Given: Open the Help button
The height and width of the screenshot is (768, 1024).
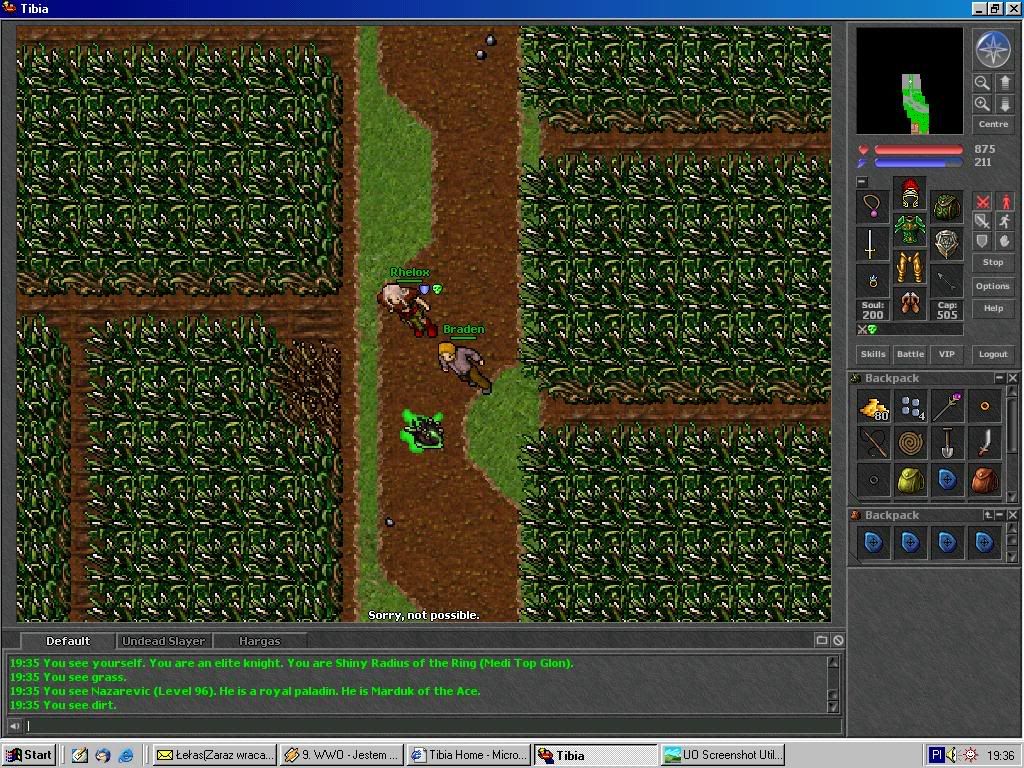Looking at the screenshot, I should 993,308.
